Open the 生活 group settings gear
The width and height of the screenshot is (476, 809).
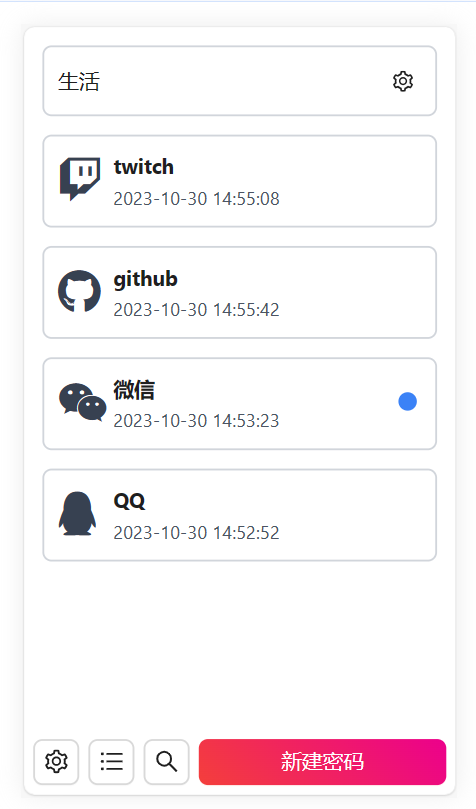point(403,82)
